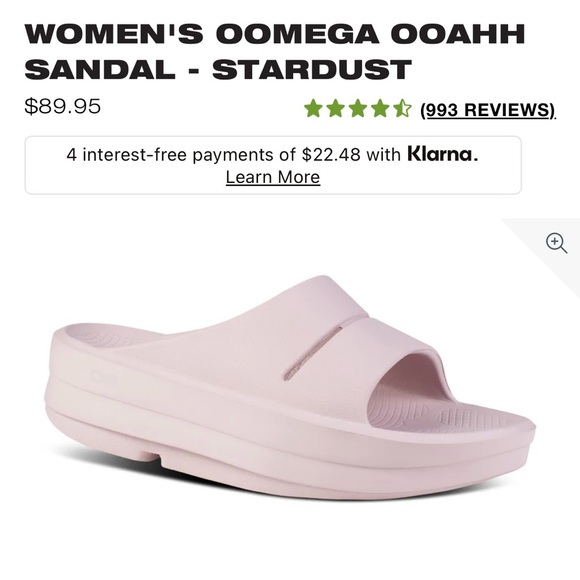Click the second green rating star
Viewport: 580px width, 580px height.
click(335, 108)
